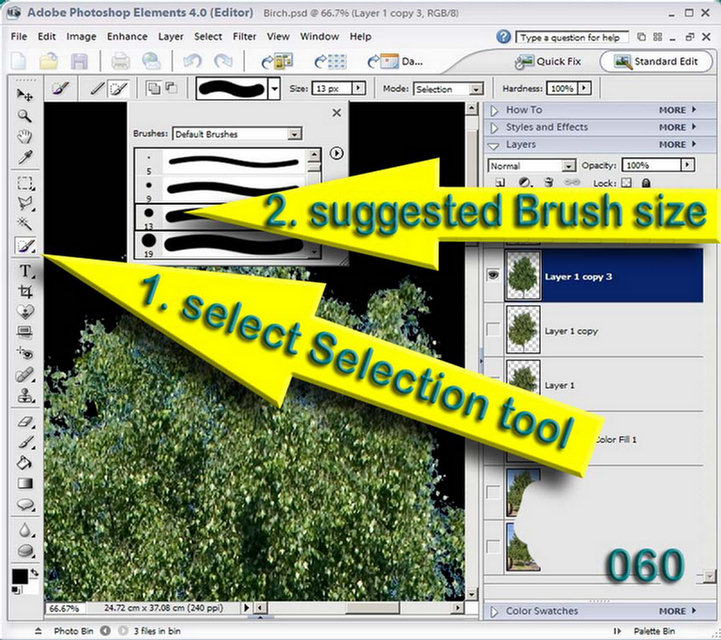Click the Save floppy-disk icon
This screenshot has height=640, width=721.
click(x=79, y=62)
